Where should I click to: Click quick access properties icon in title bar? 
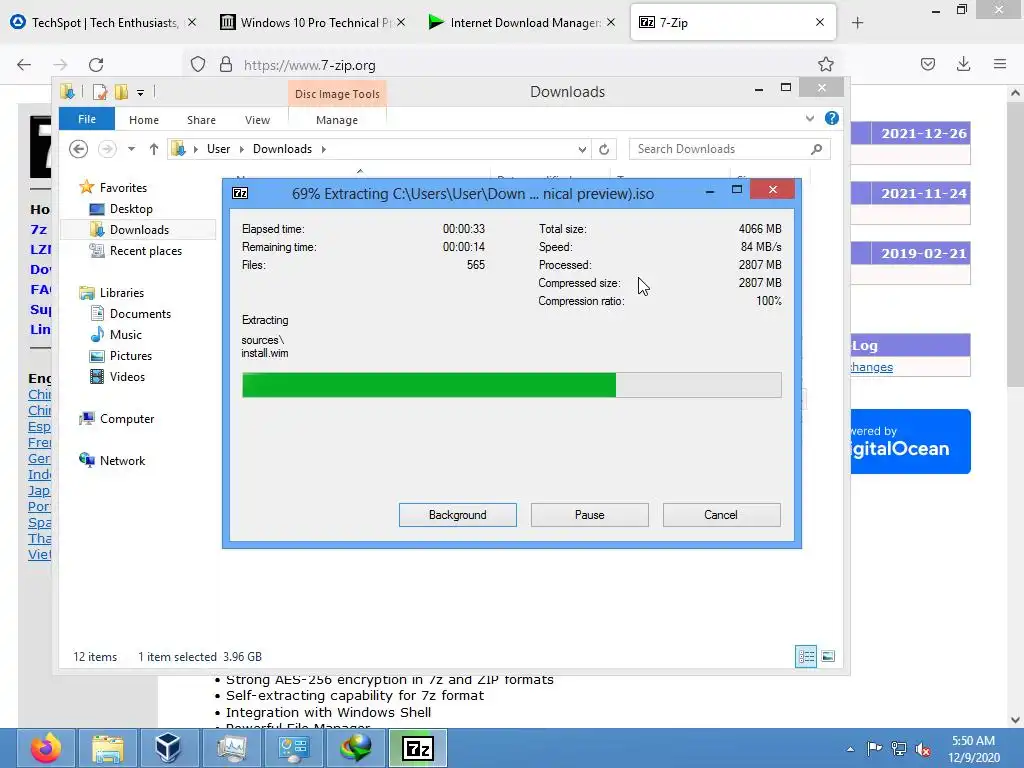click(99, 92)
